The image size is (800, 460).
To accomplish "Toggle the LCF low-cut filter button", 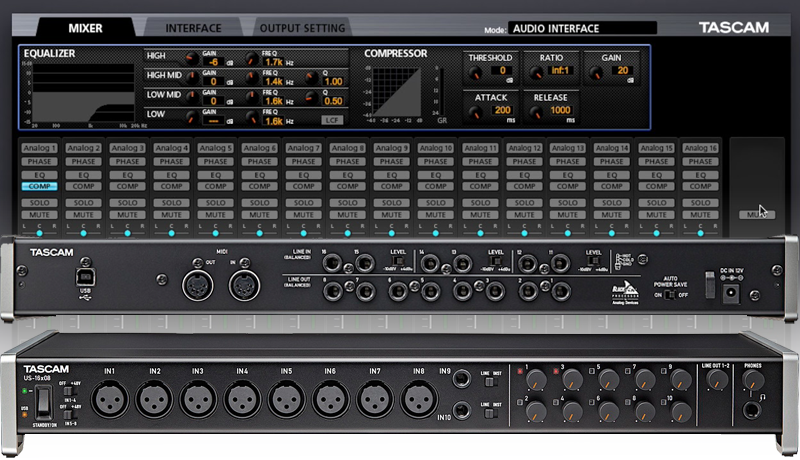I will tap(332, 120).
